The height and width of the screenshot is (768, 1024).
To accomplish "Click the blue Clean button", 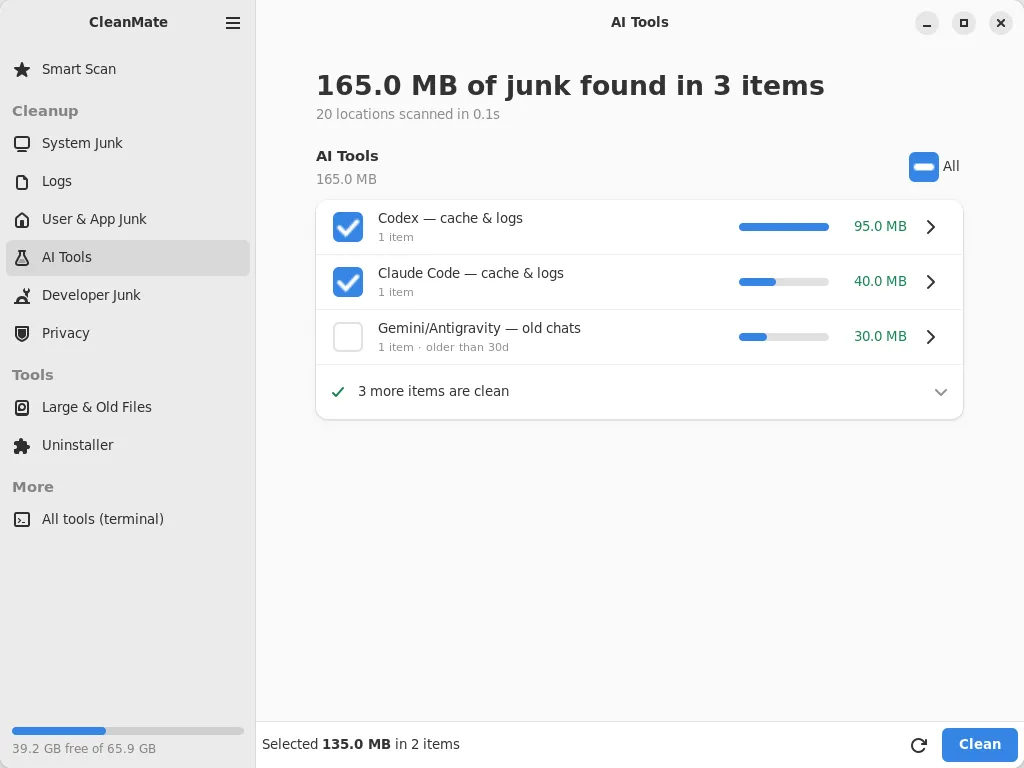I will pos(979,744).
